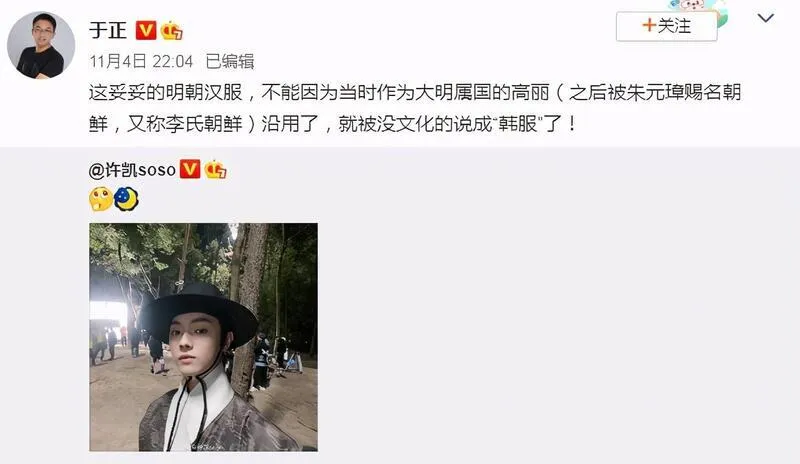Click the quoted word 韩服 in the post
This screenshot has height=464, width=800.
[517, 124]
